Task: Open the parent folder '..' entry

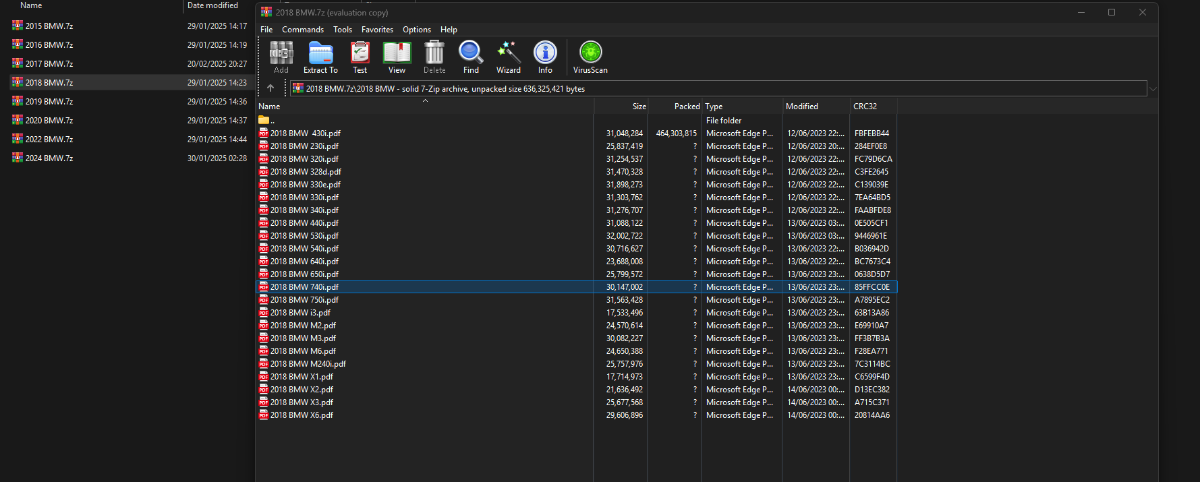Action: pos(266,120)
